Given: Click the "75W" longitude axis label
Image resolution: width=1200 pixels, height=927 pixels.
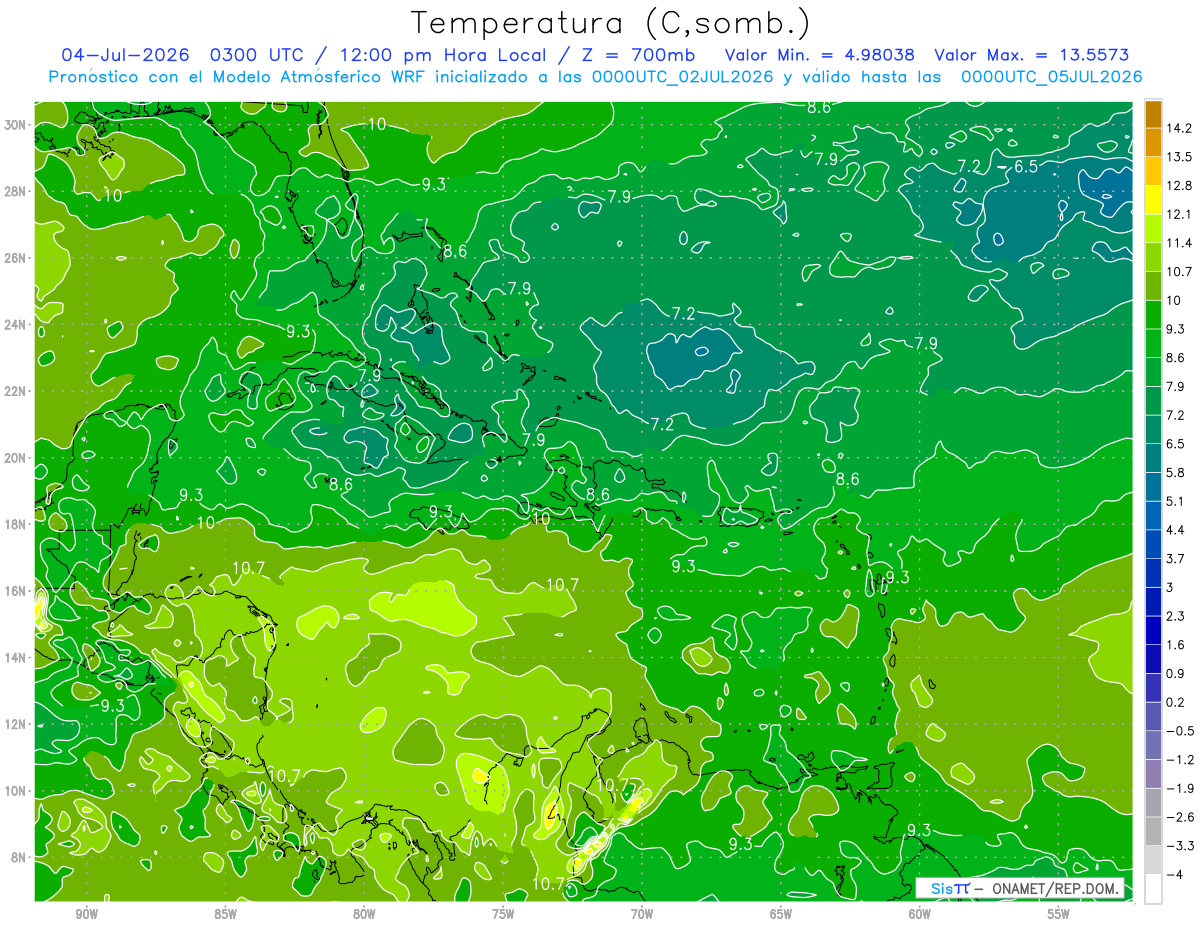Looking at the screenshot, I should pyautogui.click(x=503, y=914).
